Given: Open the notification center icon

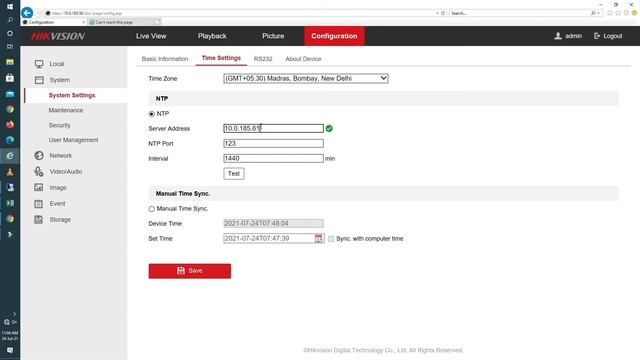Looking at the screenshot, I should 10,351.
